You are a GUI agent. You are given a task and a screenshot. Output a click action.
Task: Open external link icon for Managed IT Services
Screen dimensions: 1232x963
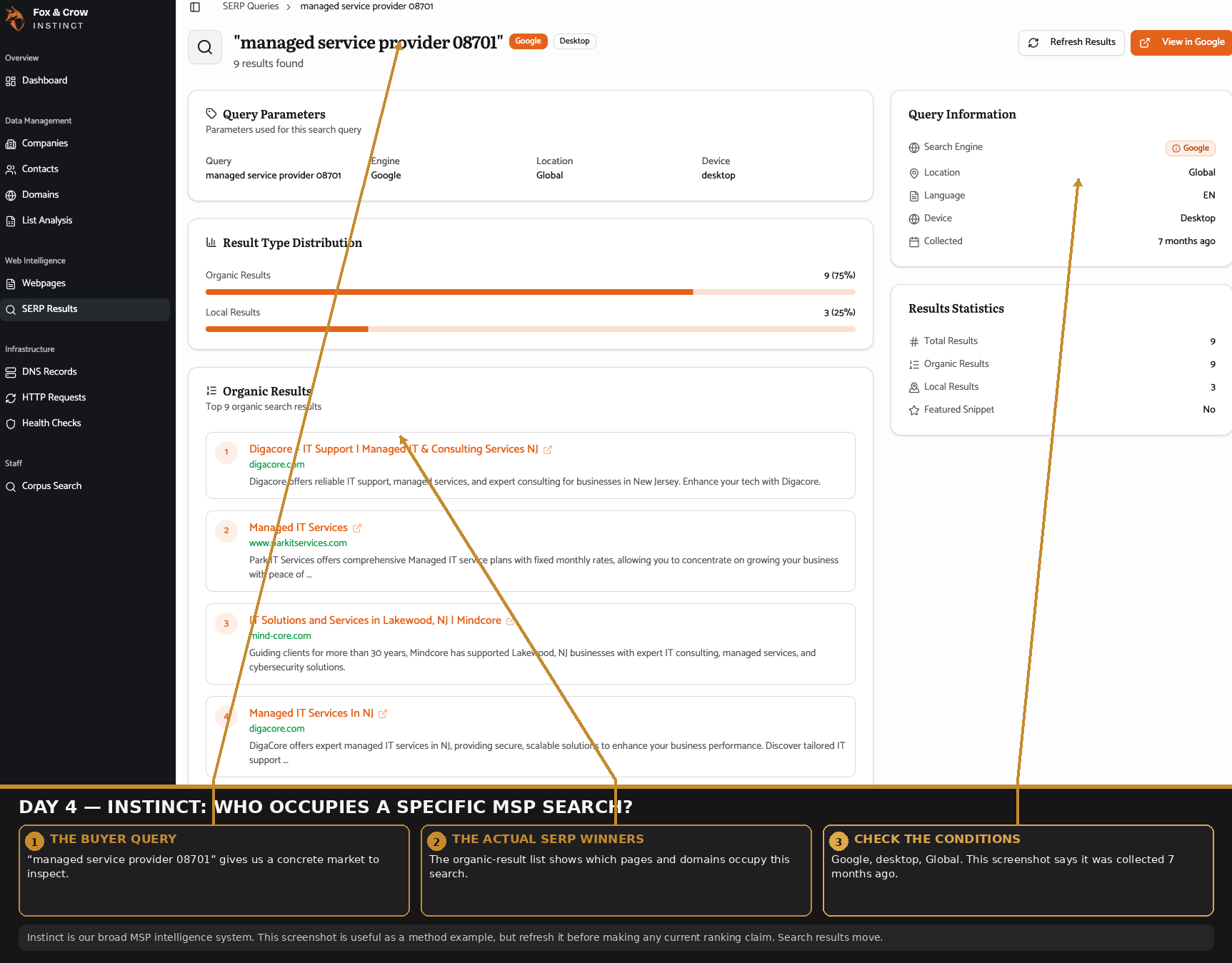pos(357,528)
